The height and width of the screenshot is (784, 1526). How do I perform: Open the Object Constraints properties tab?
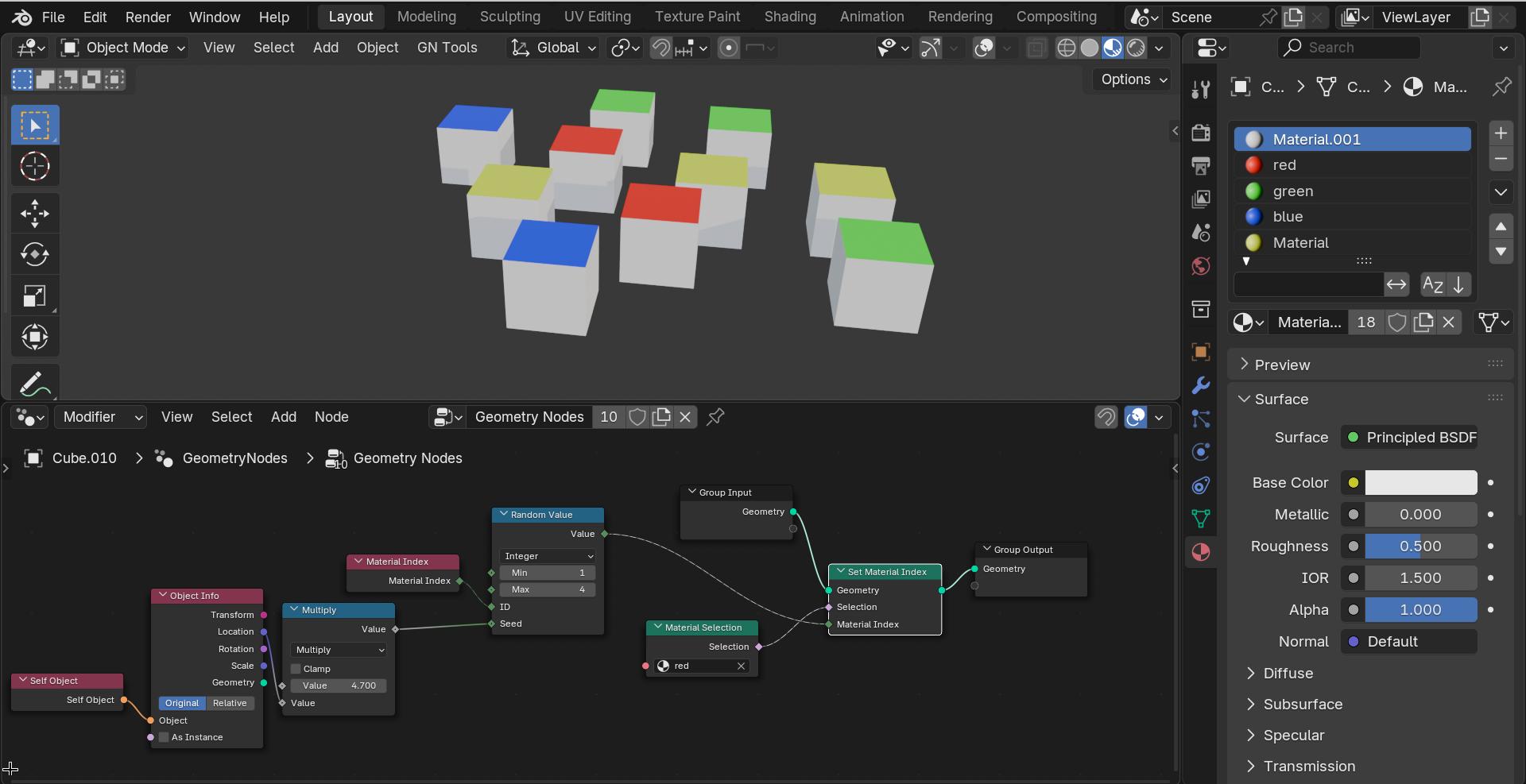tap(1201, 485)
